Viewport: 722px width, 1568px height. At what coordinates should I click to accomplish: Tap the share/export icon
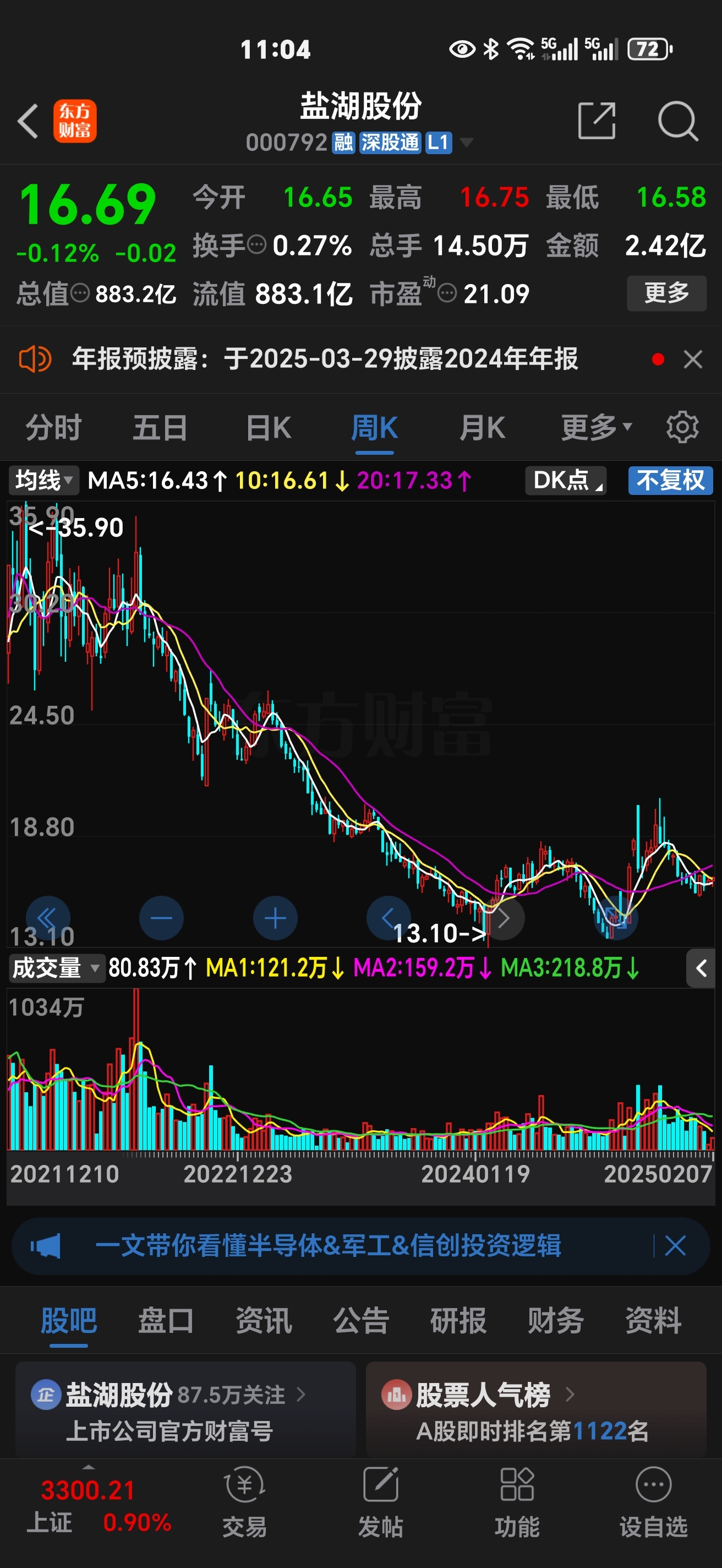[597, 121]
